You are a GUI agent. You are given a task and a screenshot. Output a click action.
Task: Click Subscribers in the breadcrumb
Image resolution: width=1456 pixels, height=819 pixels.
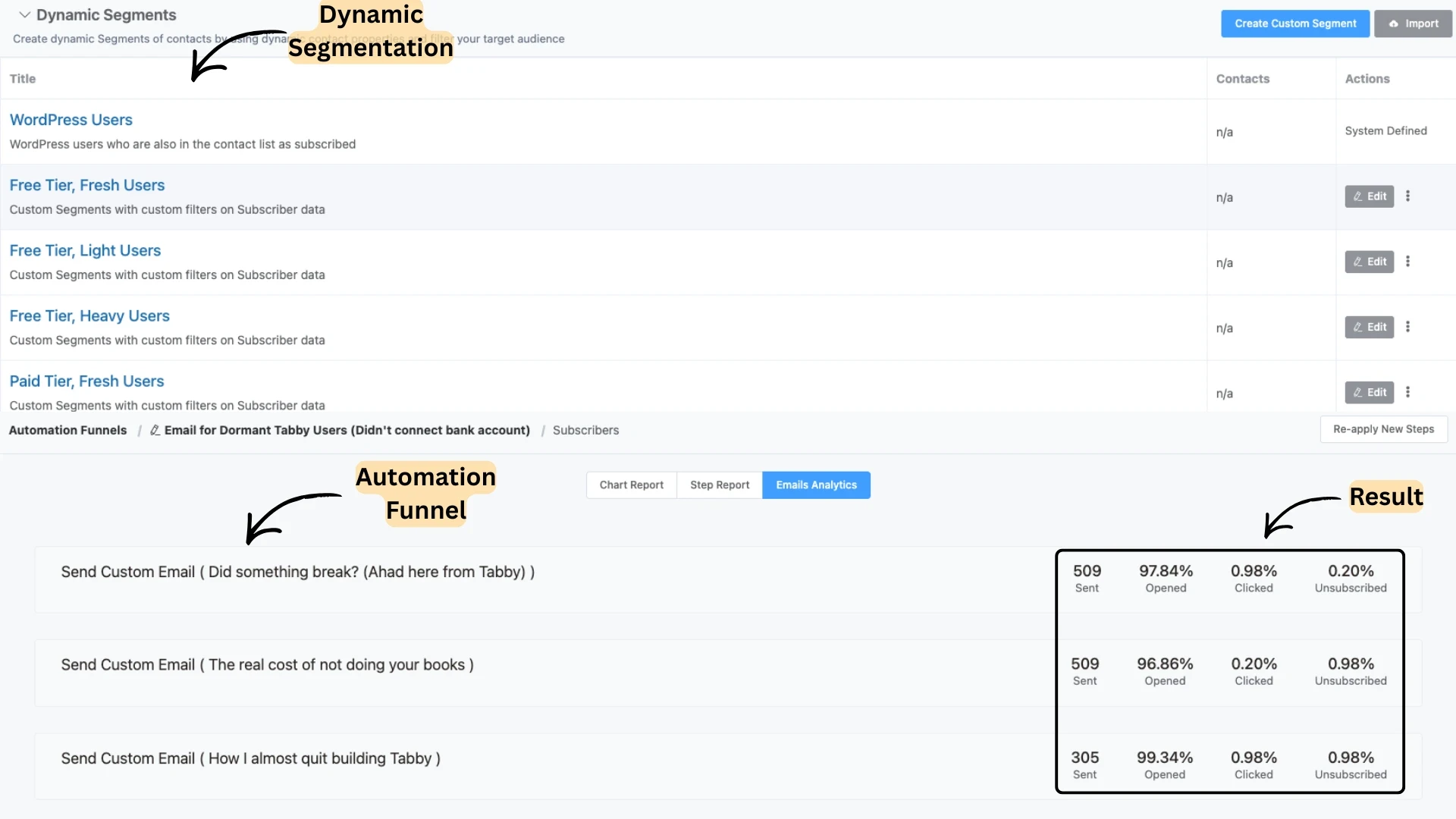pos(585,430)
